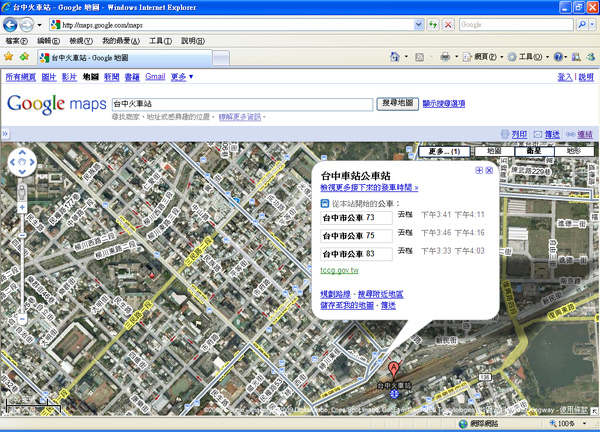Open the Print dropdown arrow
The image size is (600, 432).
pyautogui.click(x=456, y=57)
